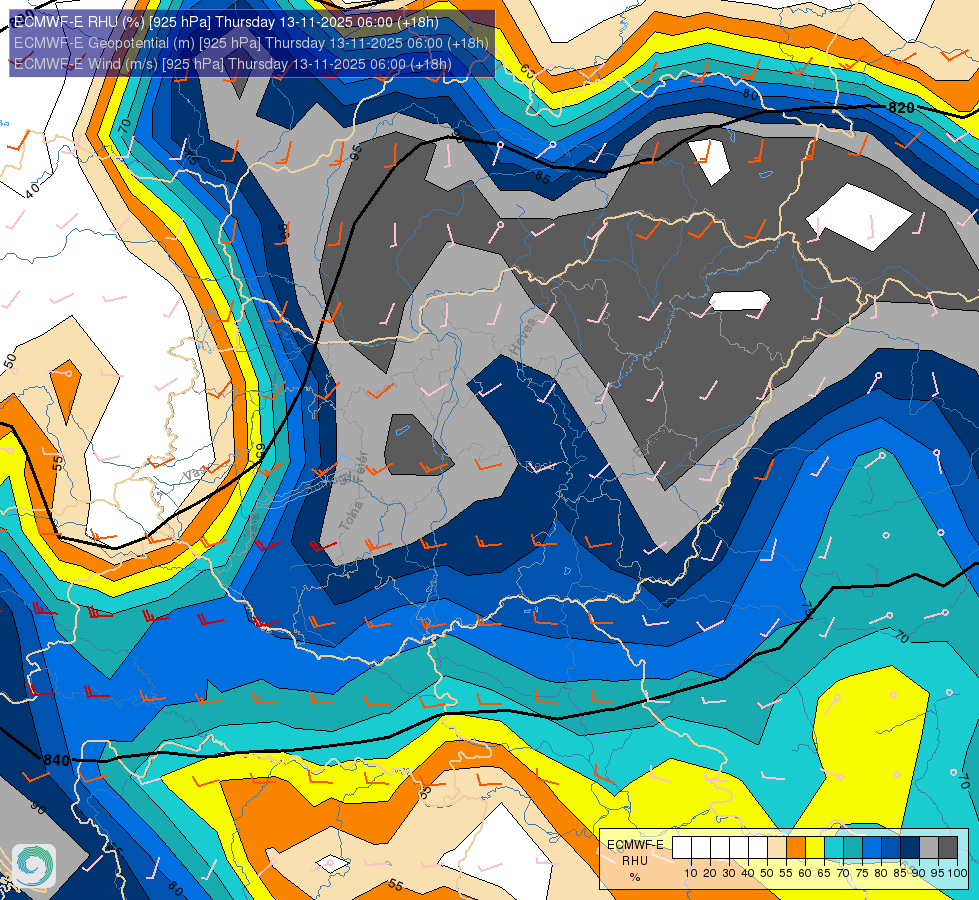Click legend scale value 30
Image resolution: width=979 pixels, height=900 pixels.
click(x=729, y=873)
